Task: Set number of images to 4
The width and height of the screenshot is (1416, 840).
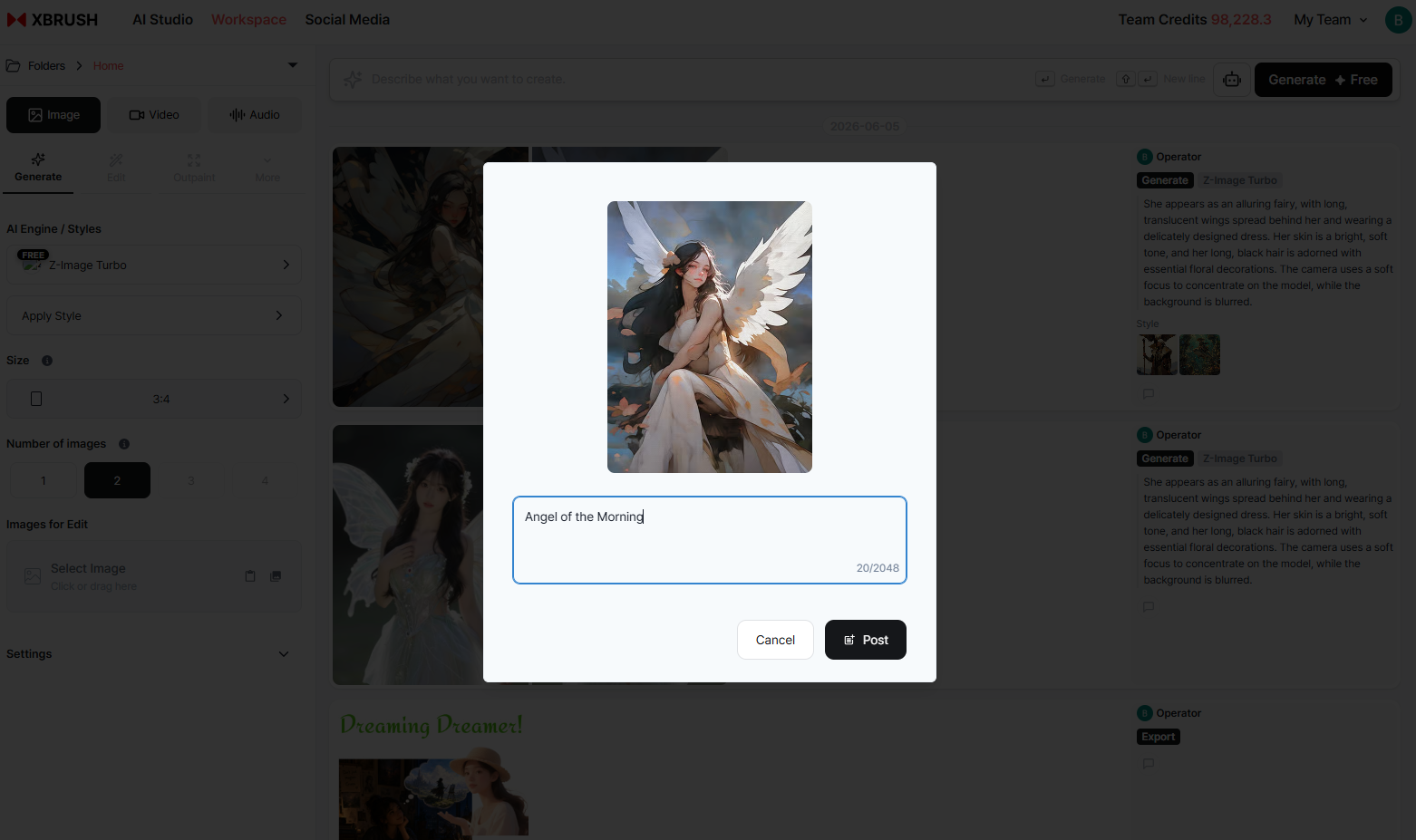Action: [265, 480]
